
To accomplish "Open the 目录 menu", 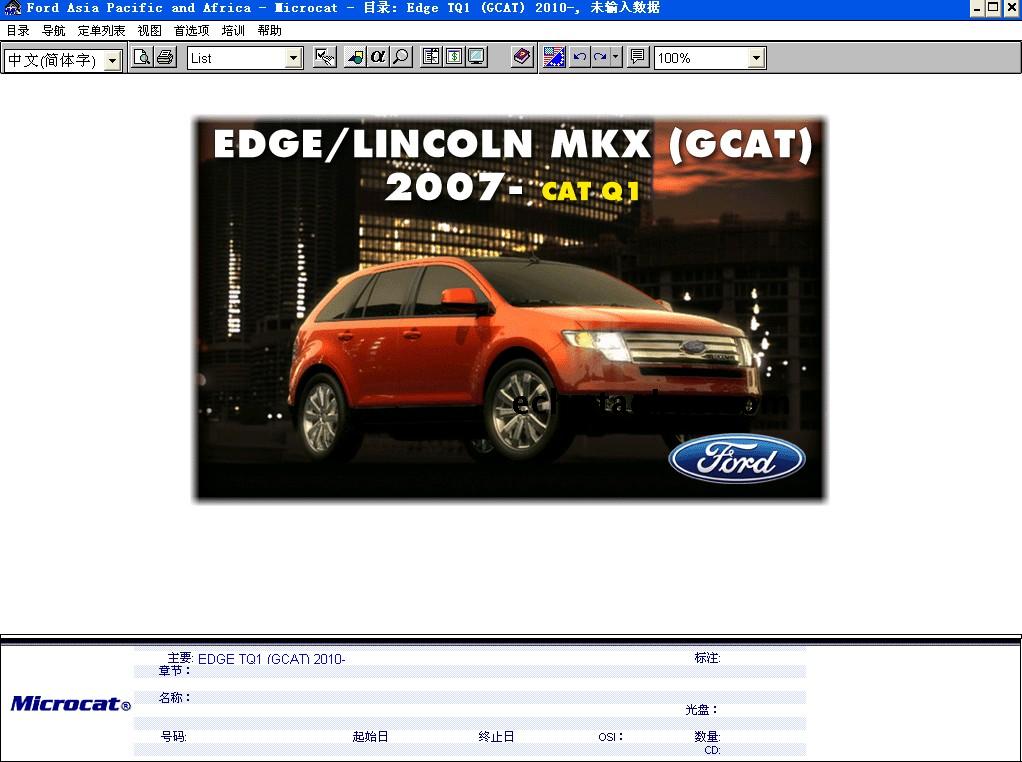I will coord(18,31).
